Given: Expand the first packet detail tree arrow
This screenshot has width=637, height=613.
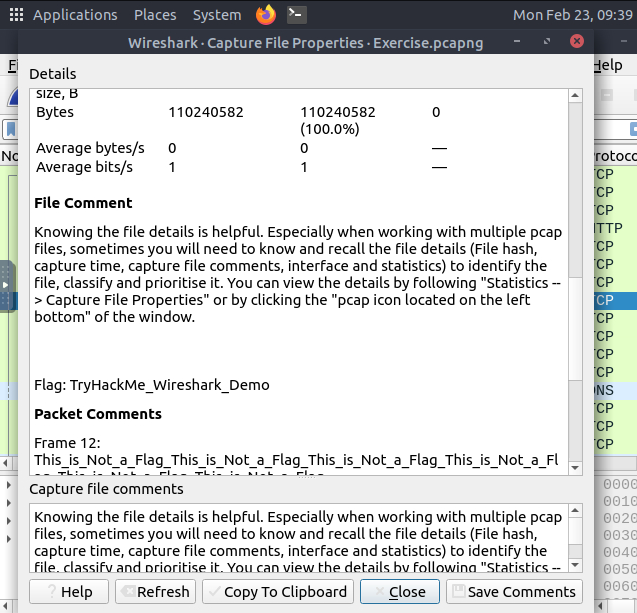Looking at the screenshot, I should tap(9, 485).
